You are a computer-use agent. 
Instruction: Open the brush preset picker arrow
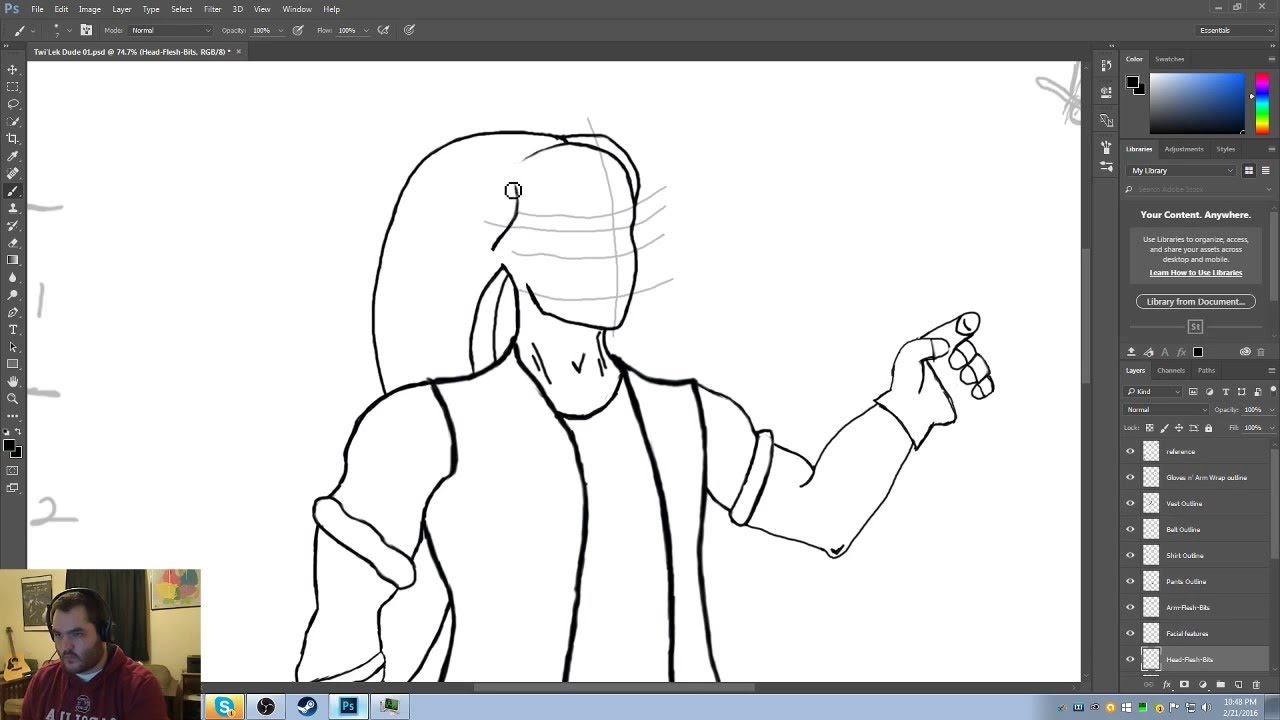(68, 30)
